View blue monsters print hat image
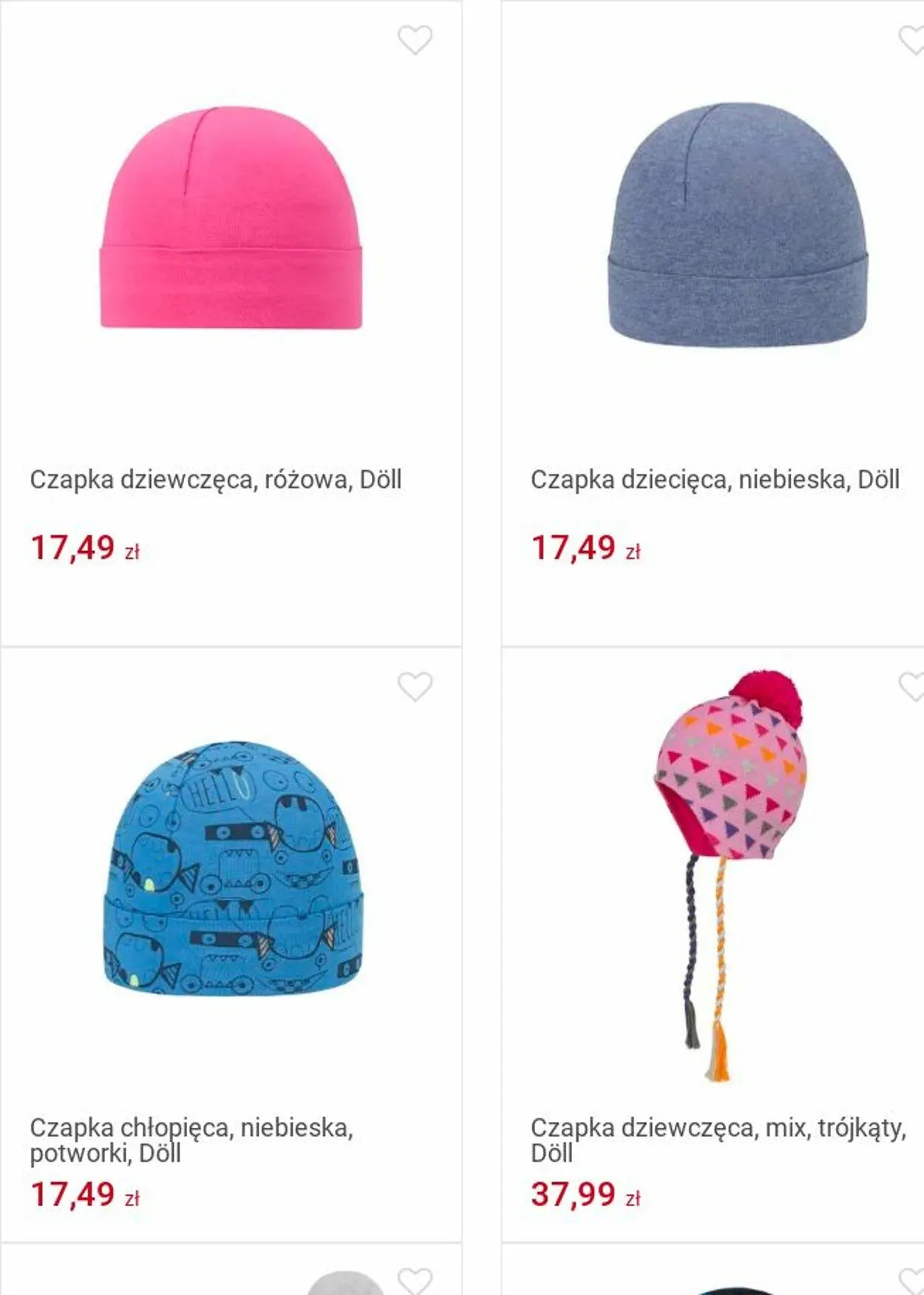Screen dimensions: 924x1295 (x=232, y=868)
